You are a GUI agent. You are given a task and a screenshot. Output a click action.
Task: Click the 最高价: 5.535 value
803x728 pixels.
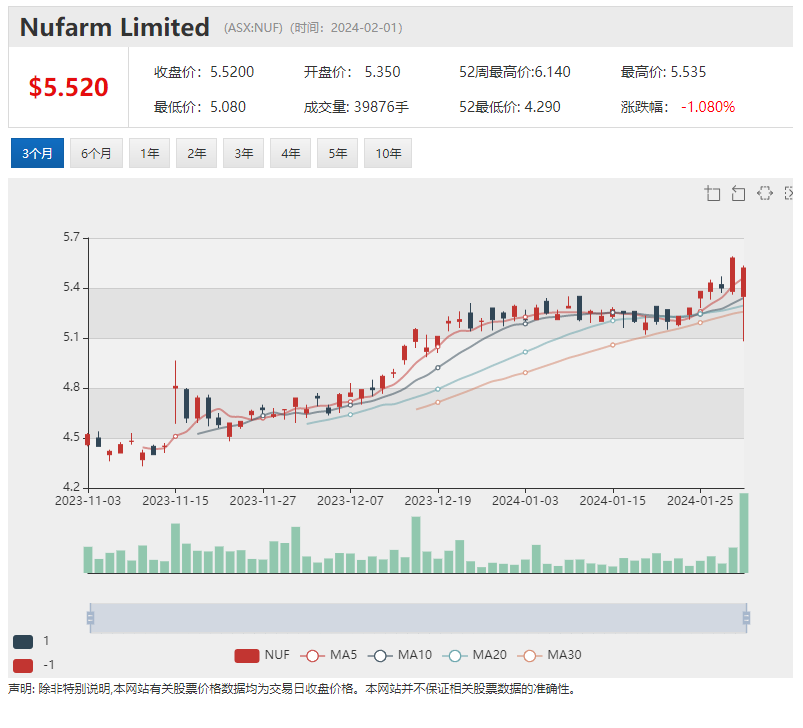663,72
